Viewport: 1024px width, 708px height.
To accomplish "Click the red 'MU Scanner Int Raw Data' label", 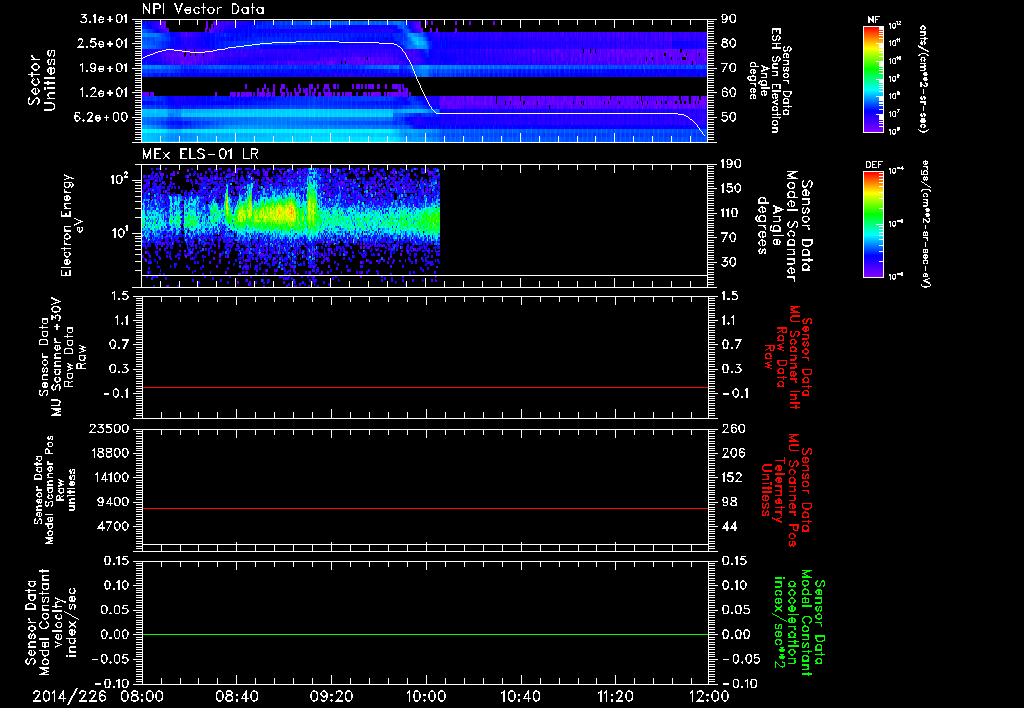I will tap(788, 357).
